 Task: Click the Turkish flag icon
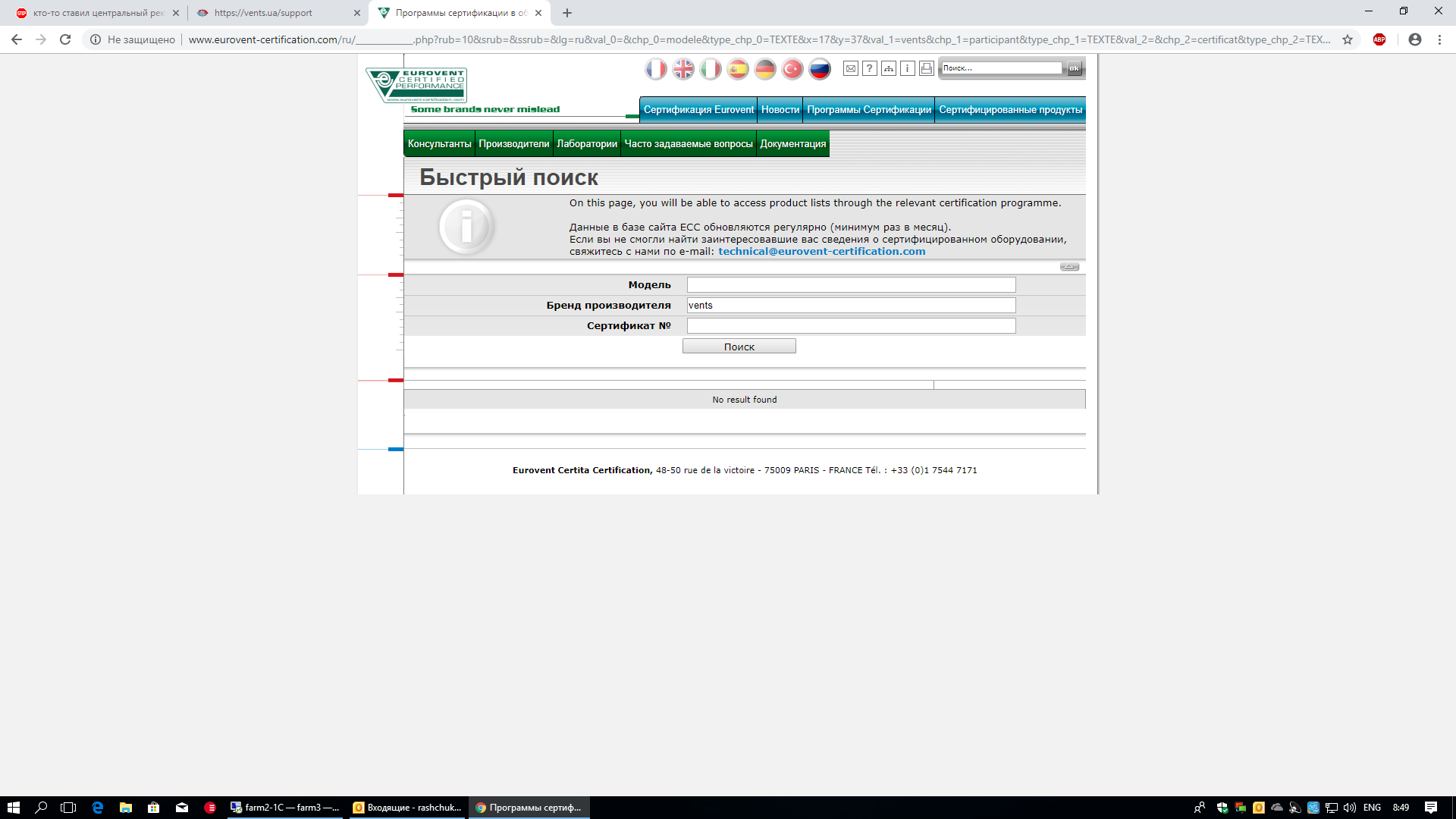click(792, 69)
